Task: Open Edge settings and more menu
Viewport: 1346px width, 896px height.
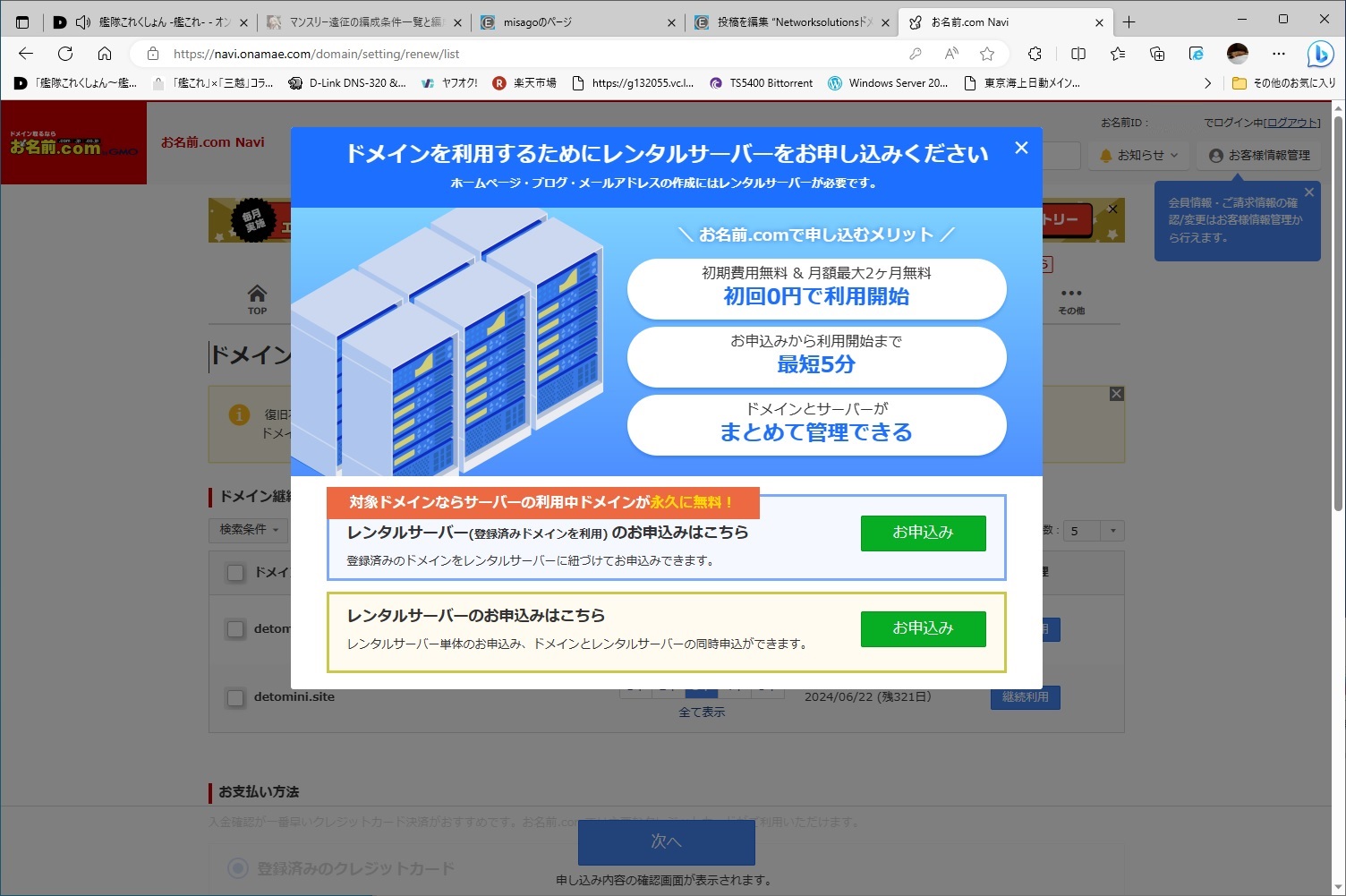Action: [1279, 54]
